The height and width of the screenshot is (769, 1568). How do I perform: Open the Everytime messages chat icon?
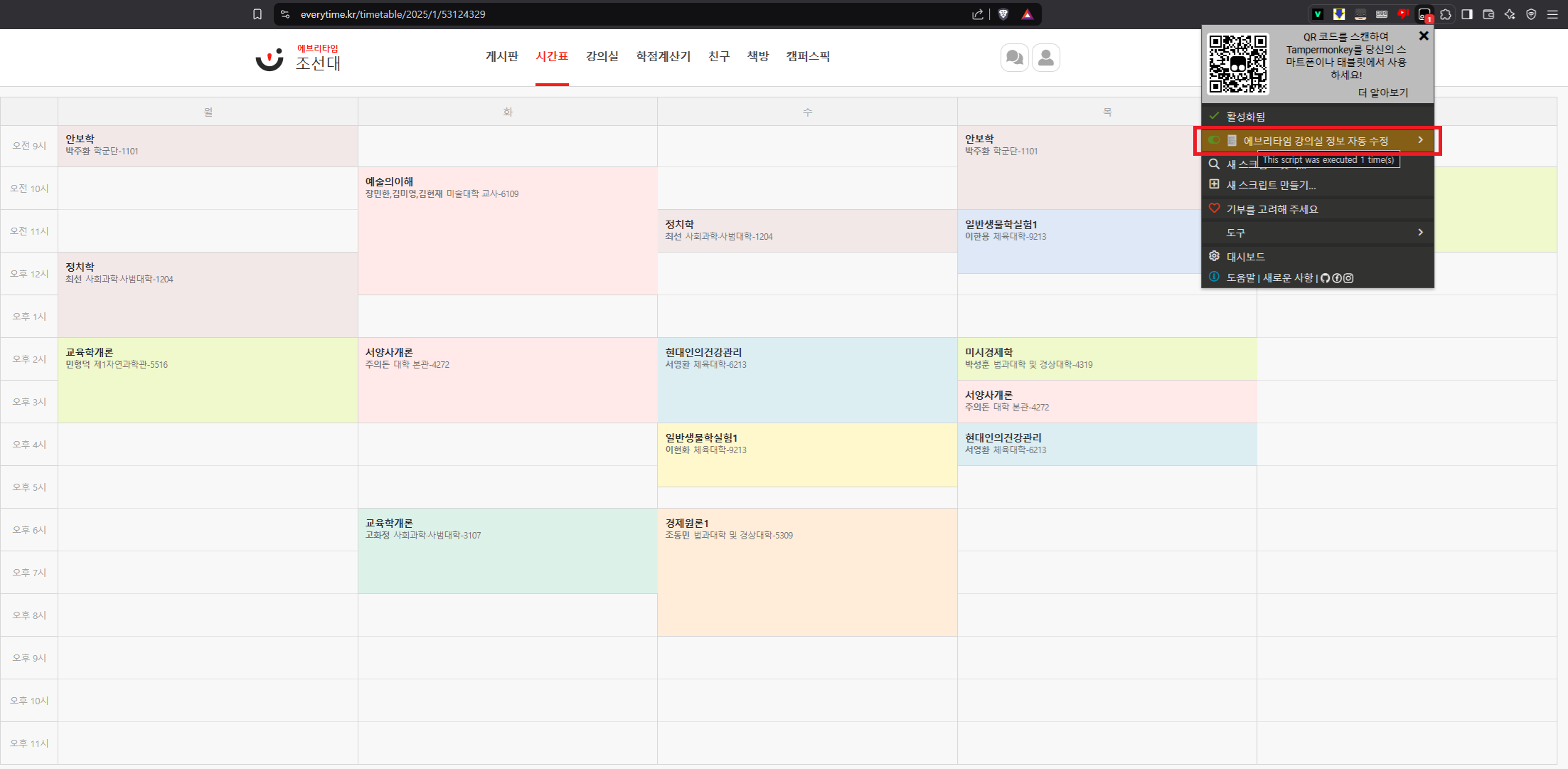1014,58
